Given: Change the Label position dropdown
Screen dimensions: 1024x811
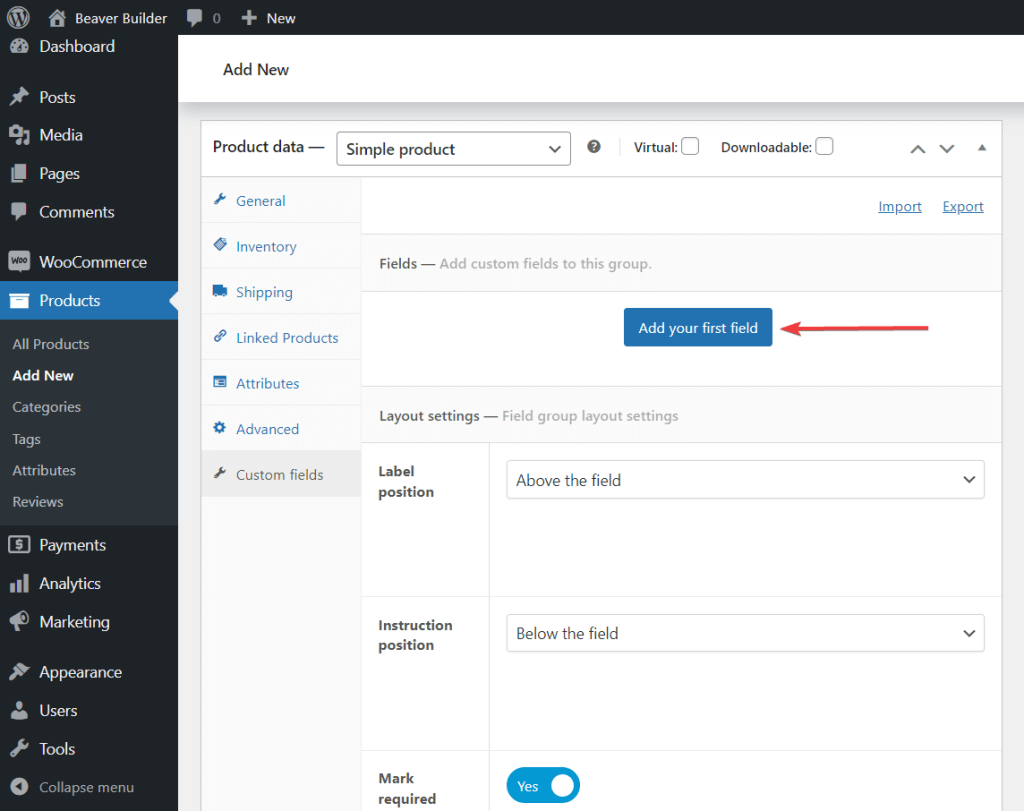Looking at the screenshot, I should click(x=744, y=479).
